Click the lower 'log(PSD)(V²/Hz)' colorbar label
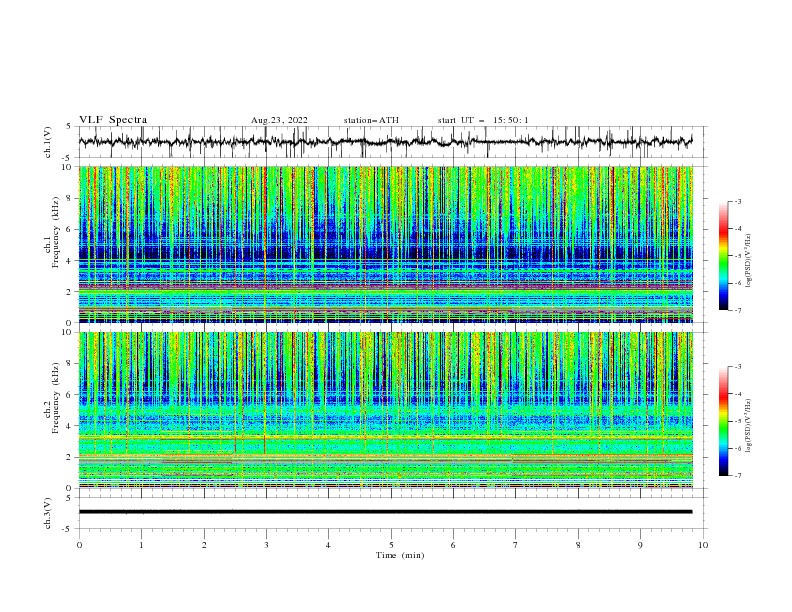The height and width of the screenshot is (612, 792). click(749, 426)
